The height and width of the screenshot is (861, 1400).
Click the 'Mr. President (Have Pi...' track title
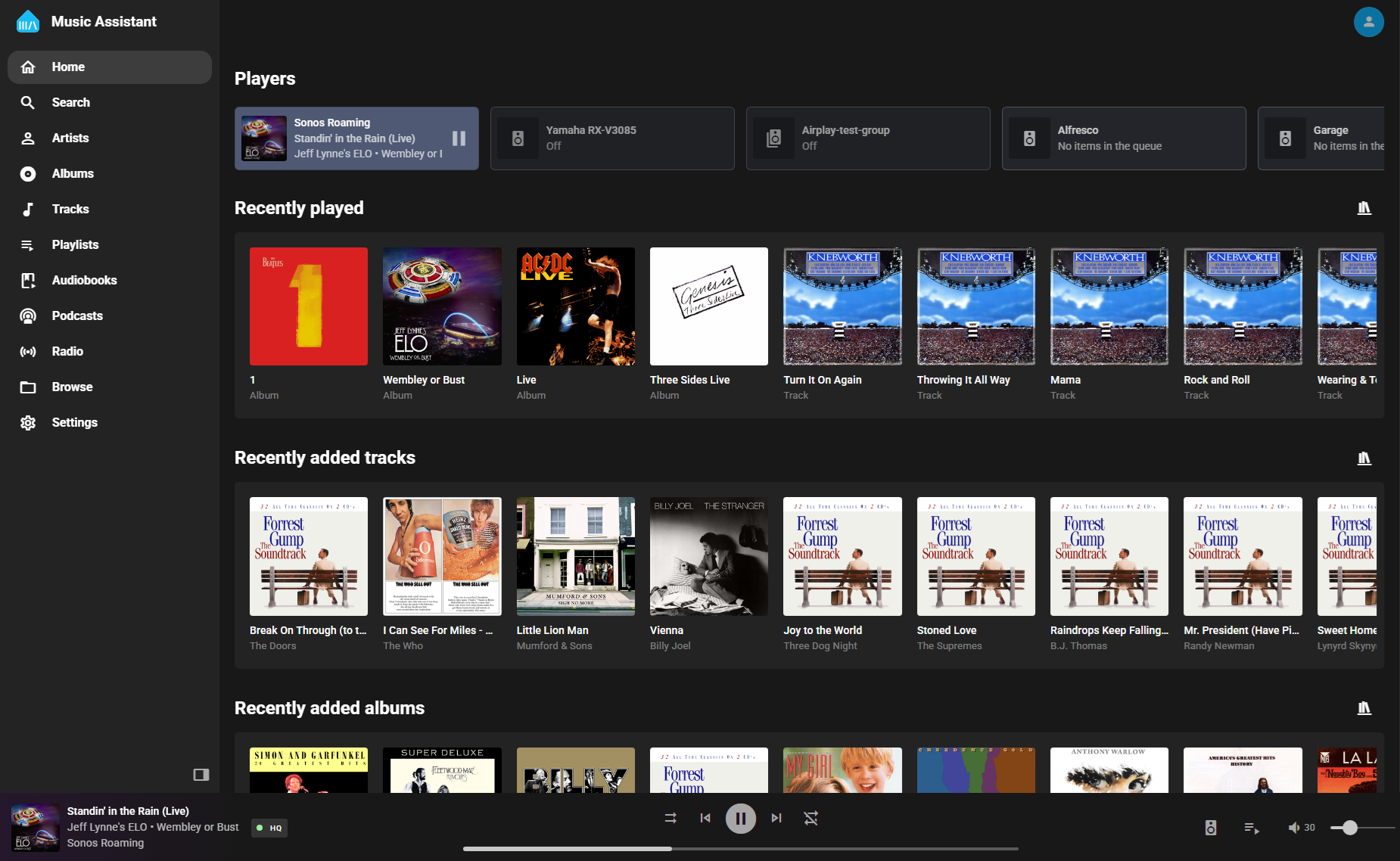(1241, 630)
